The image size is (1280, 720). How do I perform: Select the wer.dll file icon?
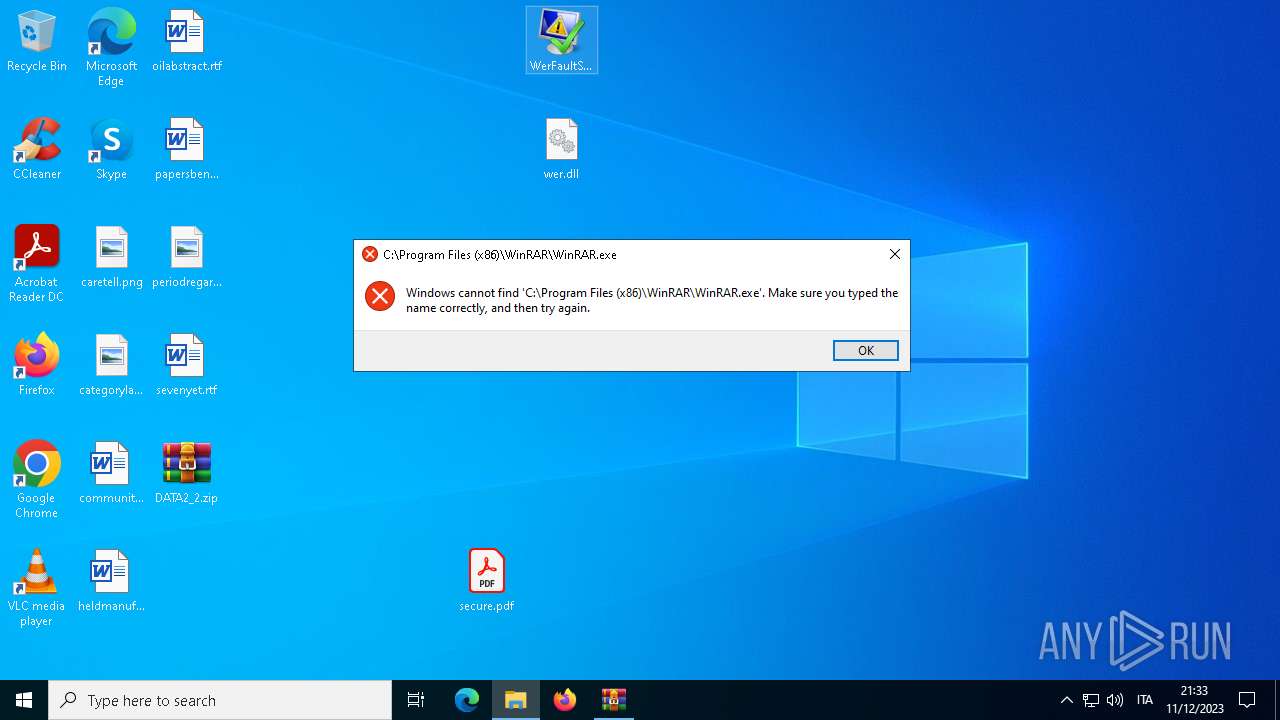(x=562, y=149)
